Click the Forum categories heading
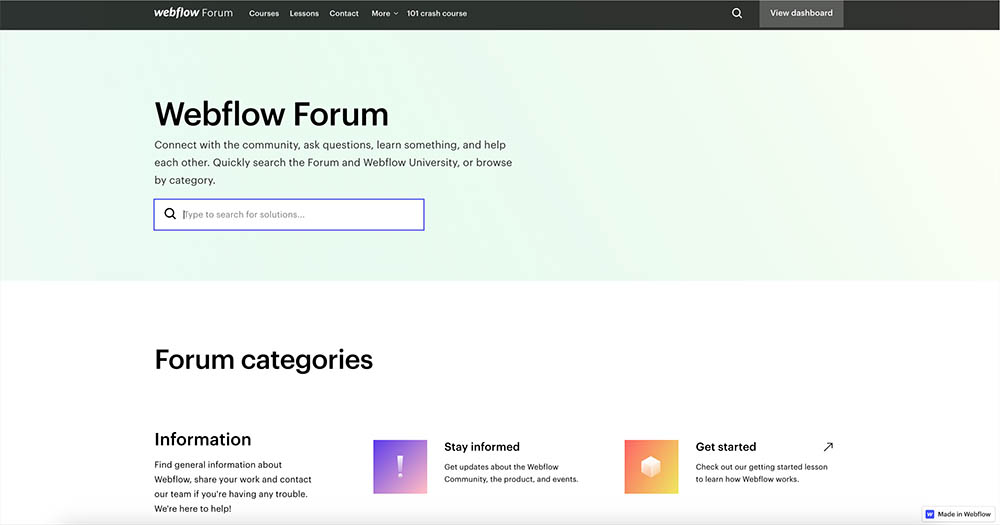Viewport: 1000px width, 525px height. click(263, 360)
